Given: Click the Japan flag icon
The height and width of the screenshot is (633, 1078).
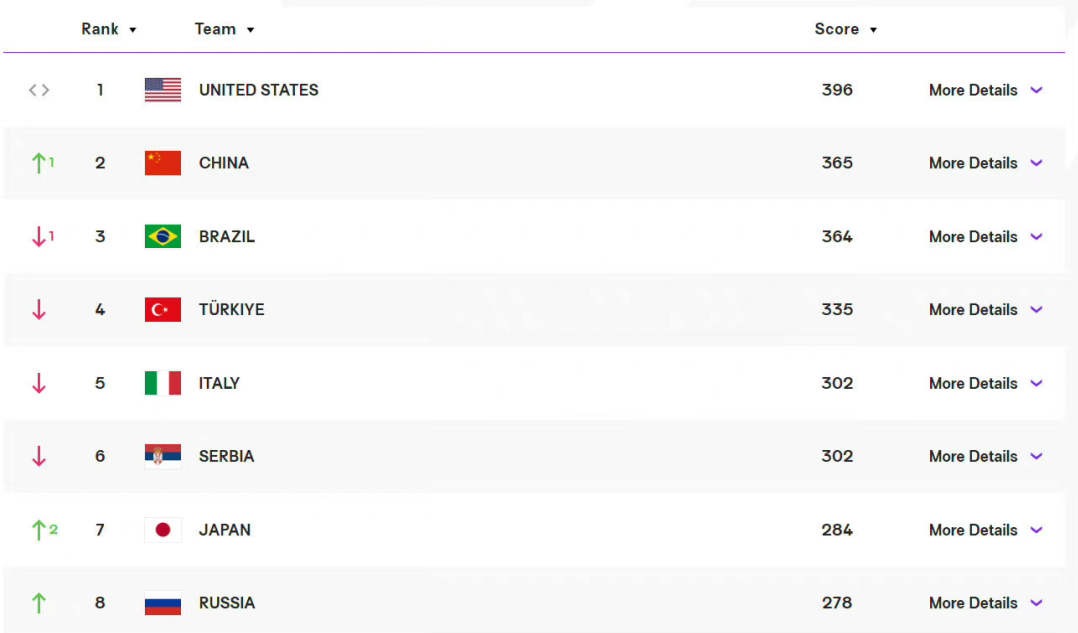Looking at the screenshot, I should tap(163, 530).
